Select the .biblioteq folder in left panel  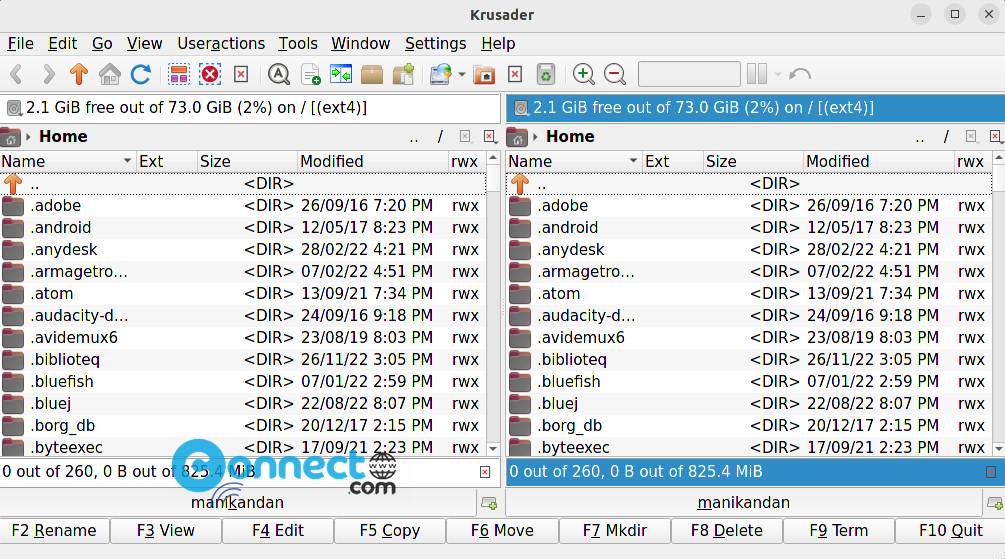click(243, 360)
